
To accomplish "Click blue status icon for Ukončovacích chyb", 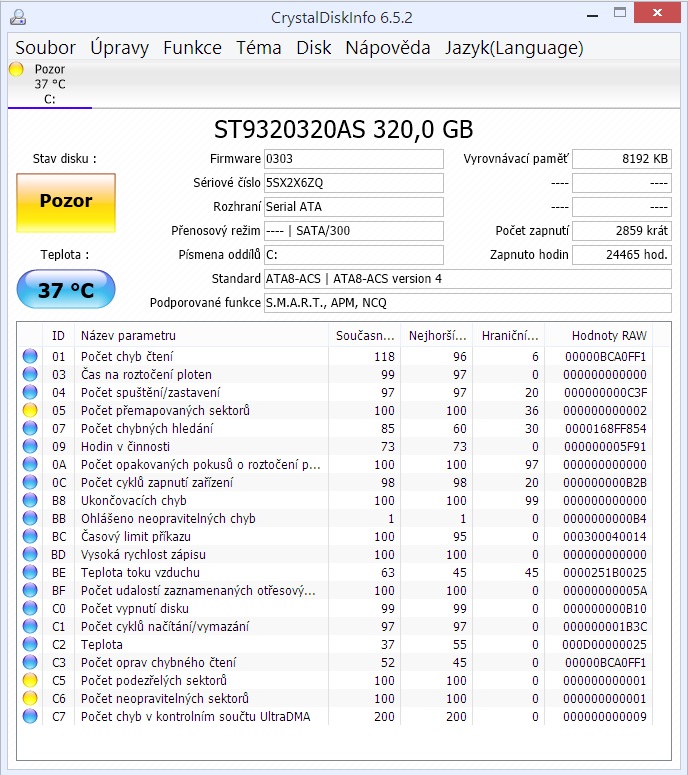I will [30, 500].
